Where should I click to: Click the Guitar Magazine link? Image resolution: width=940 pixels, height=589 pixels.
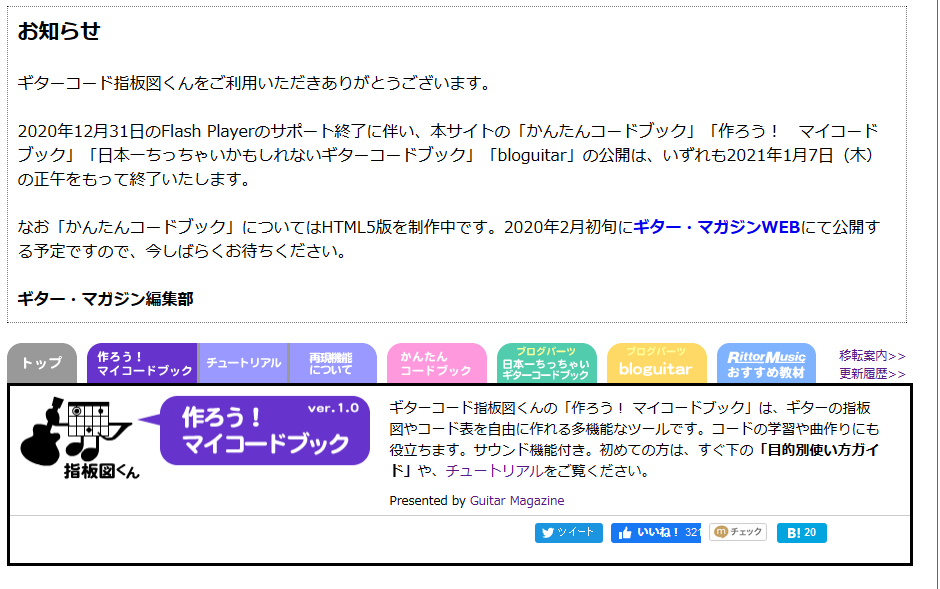point(517,500)
